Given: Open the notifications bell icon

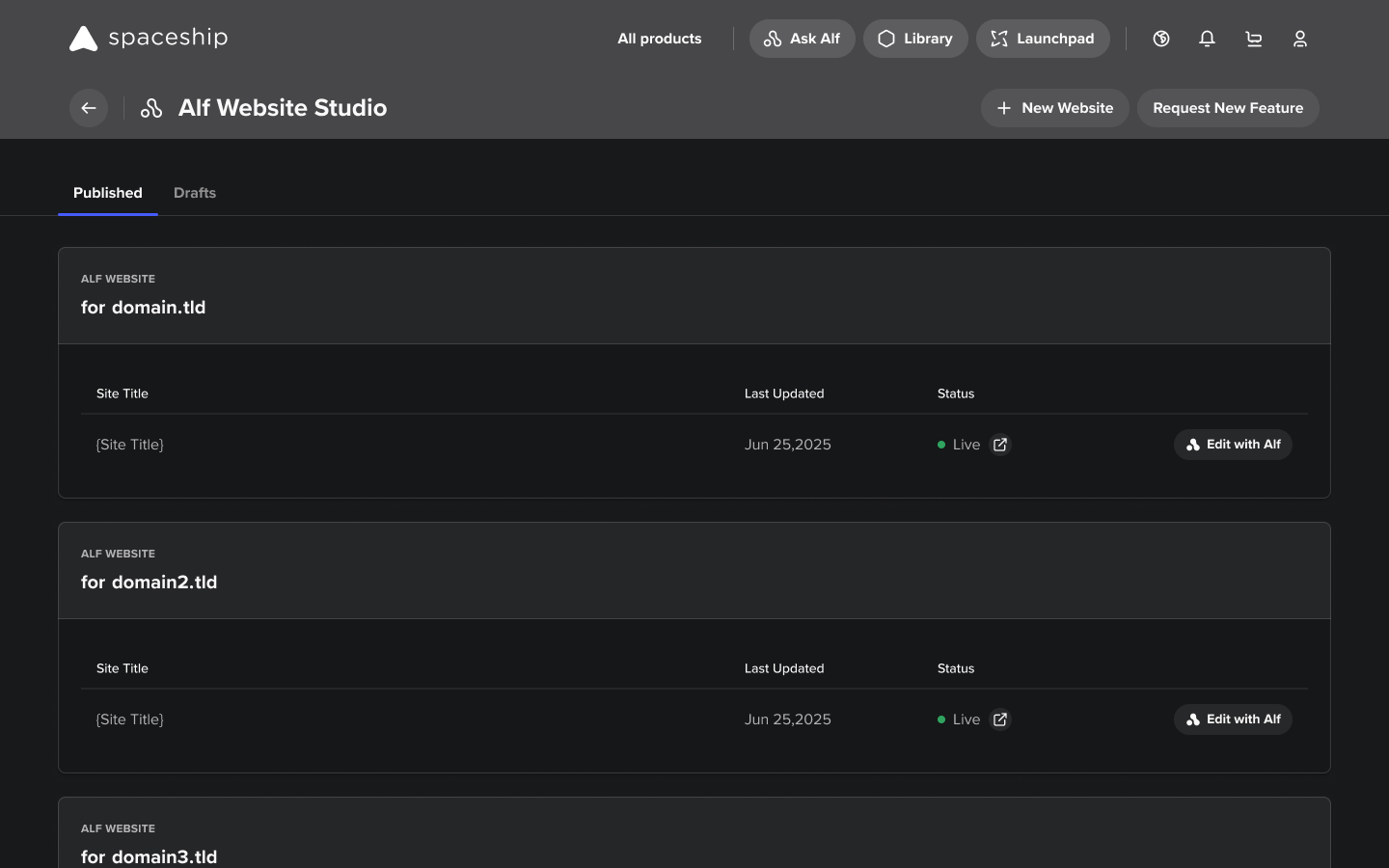Looking at the screenshot, I should coord(1207,39).
